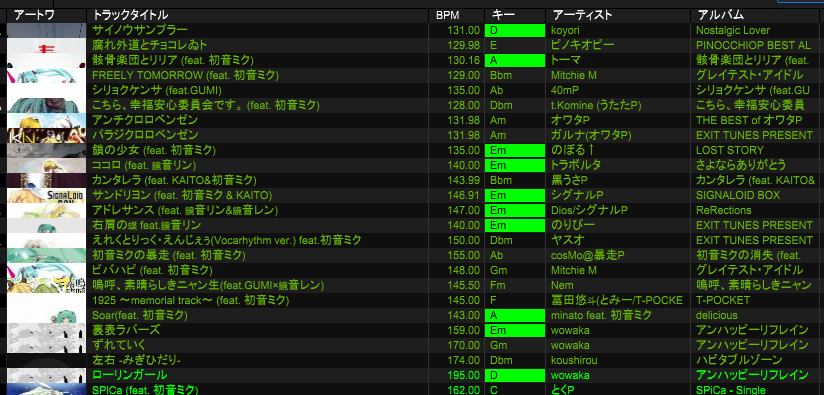Image resolution: width=824 pixels, height=395 pixels.
Task: Select album LOST STORY
Action: (x=729, y=150)
